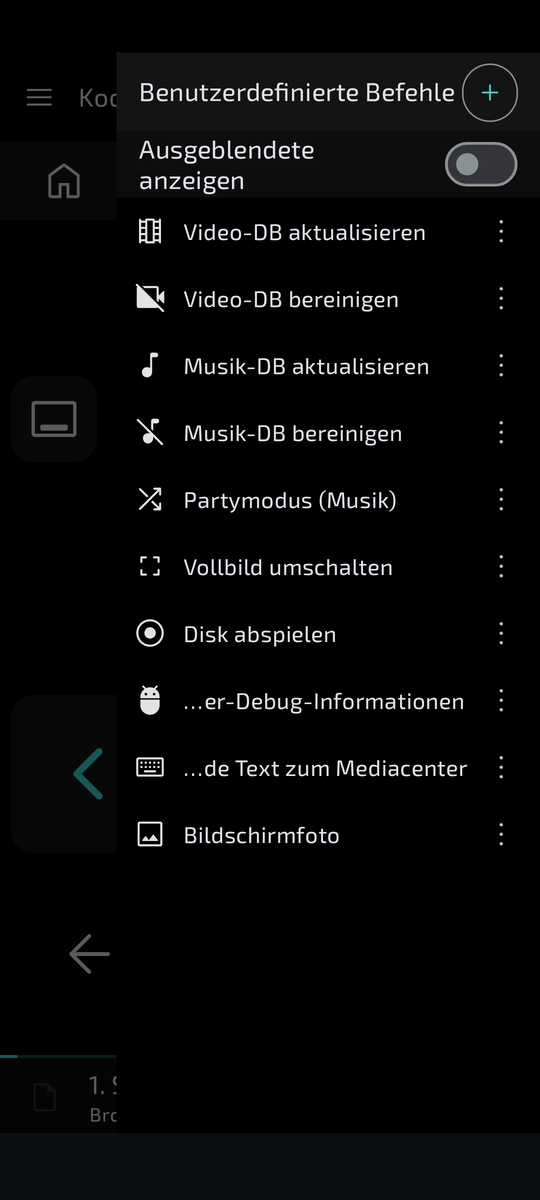Tap the Video-DB bereinigen crossed camera icon
The image size is (540, 1200).
[x=150, y=299]
